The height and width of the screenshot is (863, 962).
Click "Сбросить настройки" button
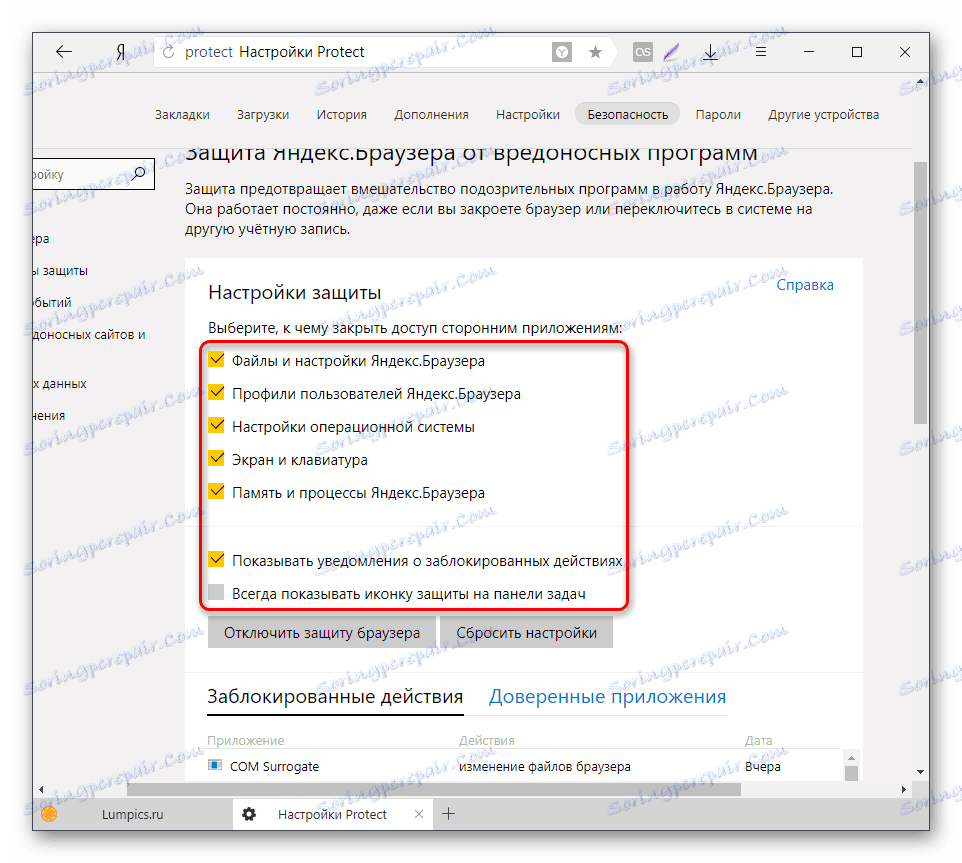tap(526, 632)
